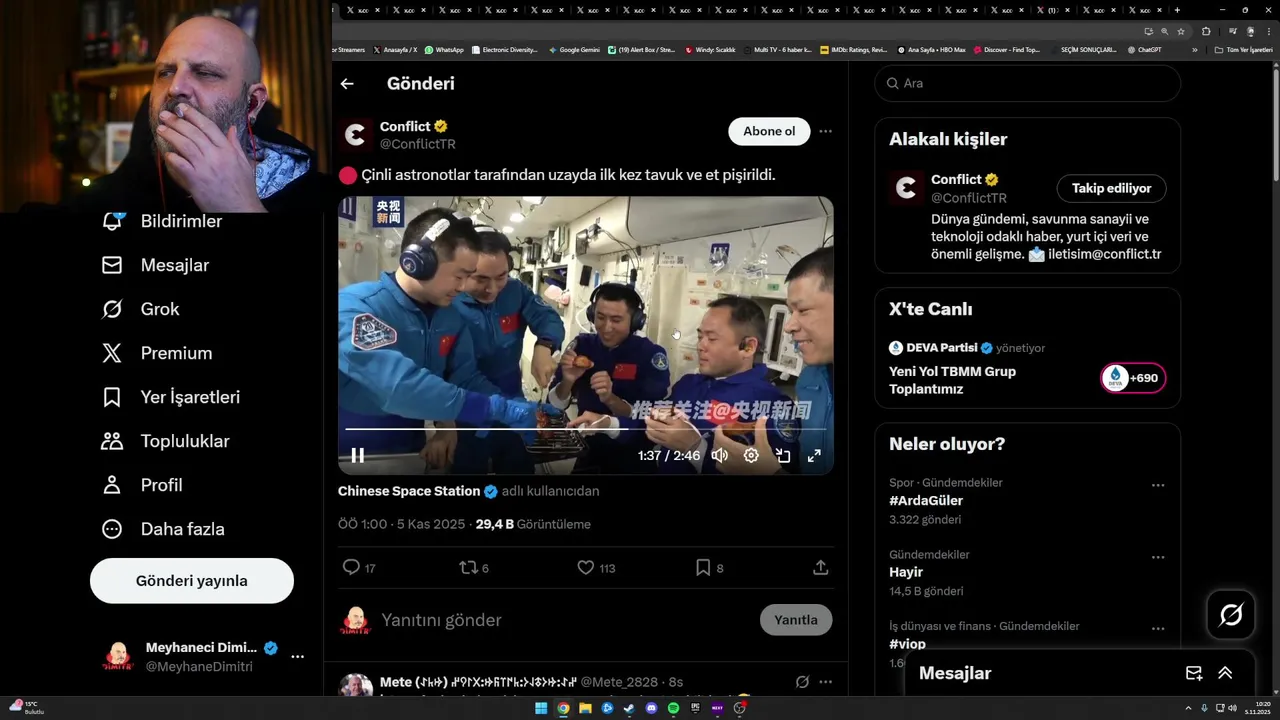Seek on the video progress bar
The height and width of the screenshot is (720, 1280).
click(585, 429)
